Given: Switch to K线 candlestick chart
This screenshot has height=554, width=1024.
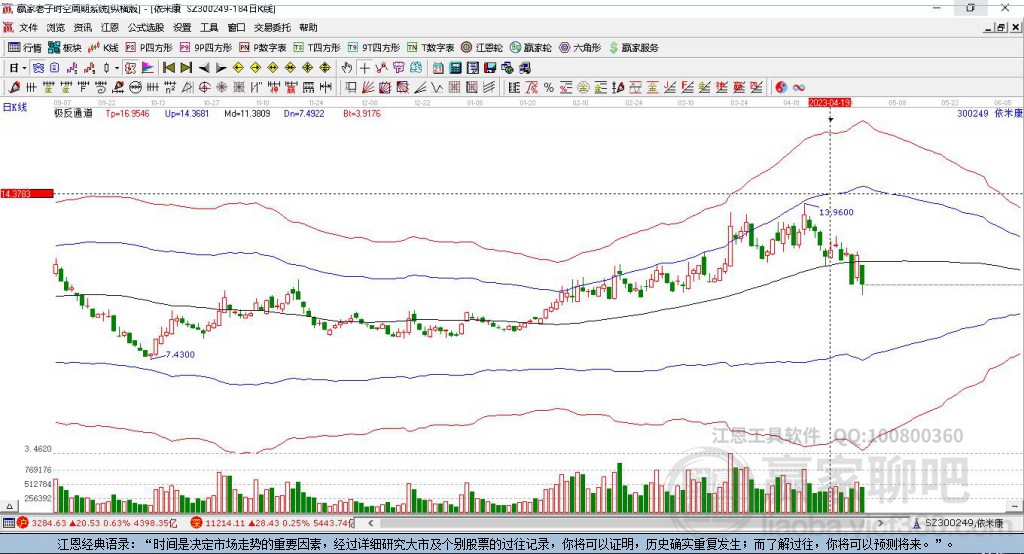Looking at the screenshot, I should coord(104,48).
